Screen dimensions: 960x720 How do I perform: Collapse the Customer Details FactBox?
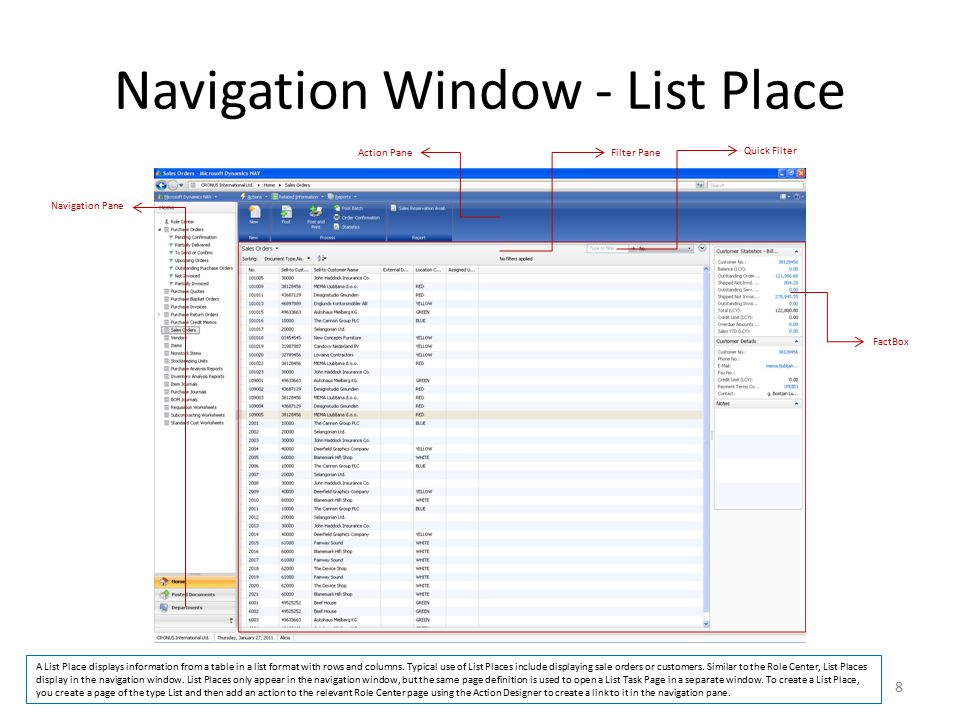(796, 342)
